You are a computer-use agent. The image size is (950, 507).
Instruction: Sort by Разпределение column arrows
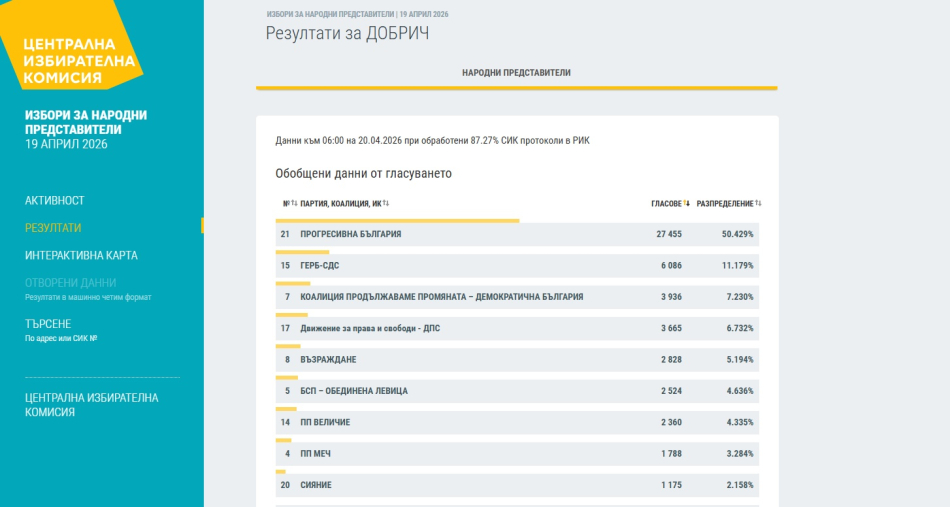point(758,204)
